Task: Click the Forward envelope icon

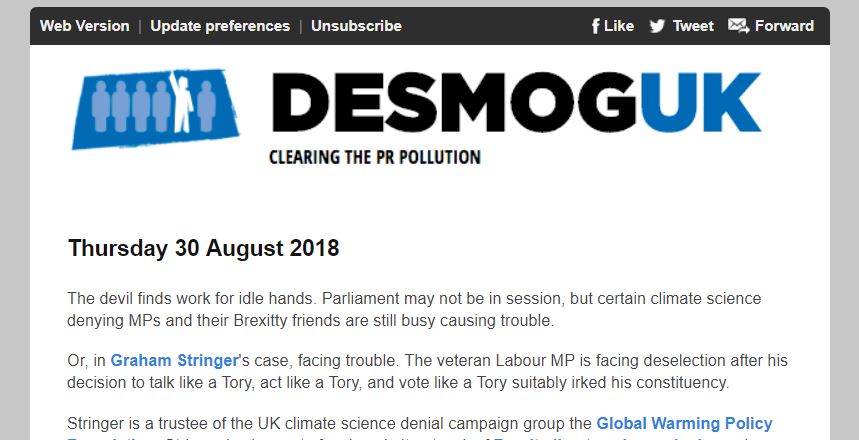Action: (x=738, y=26)
